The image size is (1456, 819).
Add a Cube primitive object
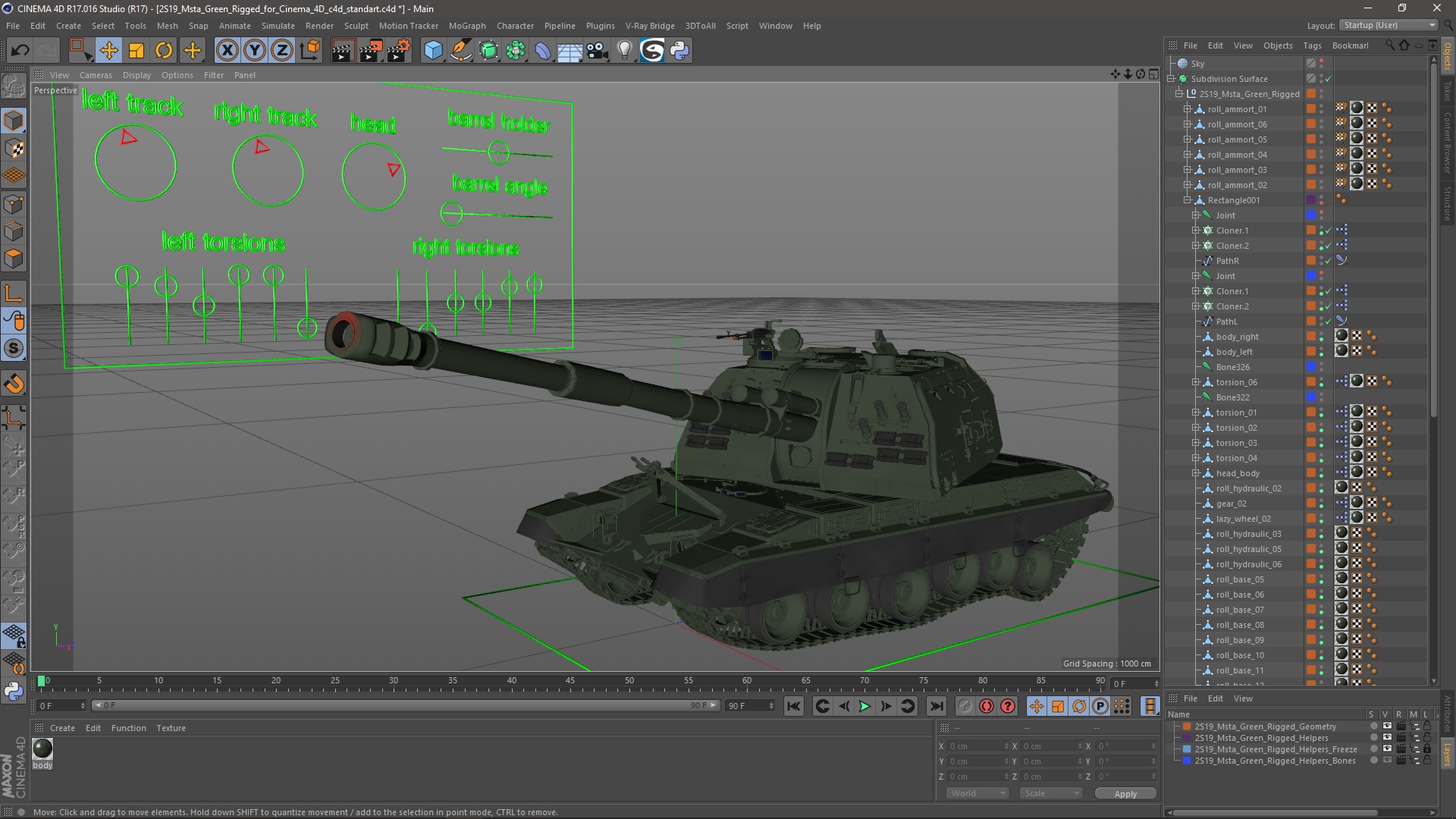pyautogui.click(x=433, y=51)
